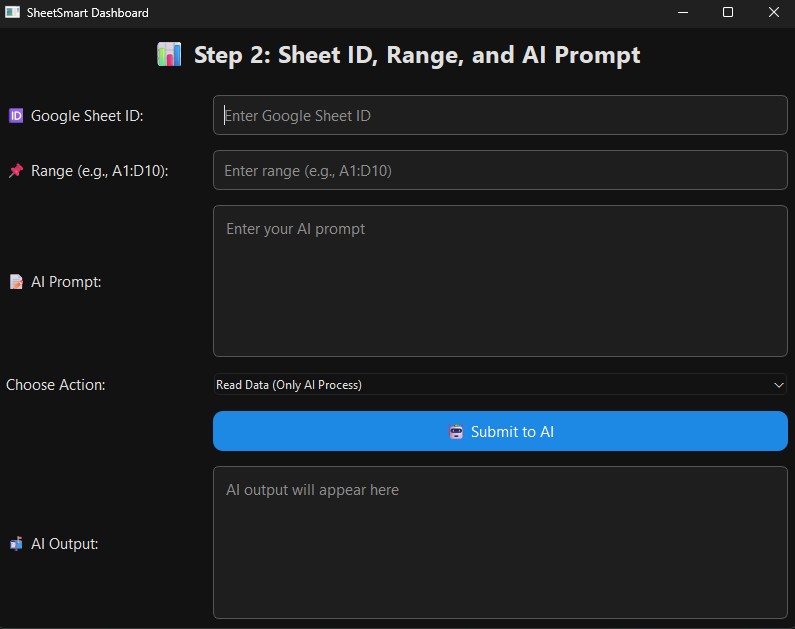Click the Choose Action label
Viewport: 795px width, 629px height.
[x=56, y=385]
